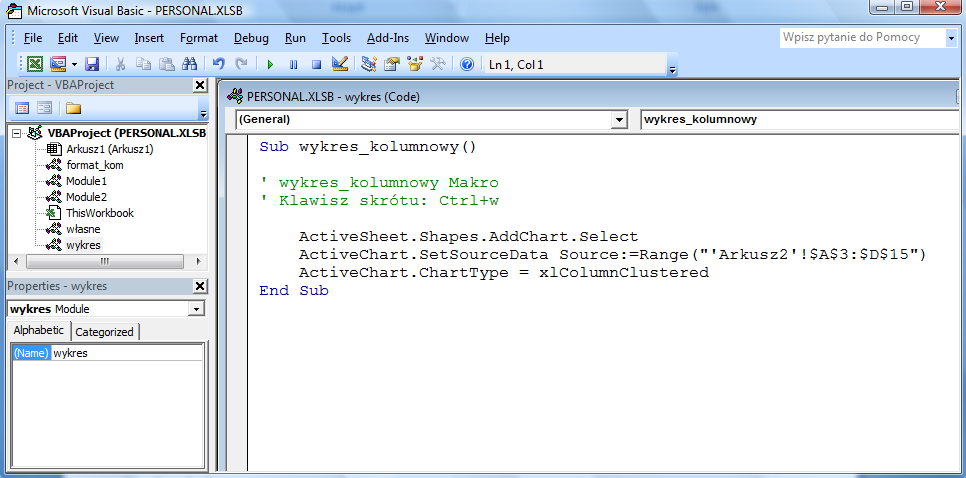Click the View Microsoft Excel icon
Image resolution: width=966 pixels, height=478 pixels.
[35, 64]
